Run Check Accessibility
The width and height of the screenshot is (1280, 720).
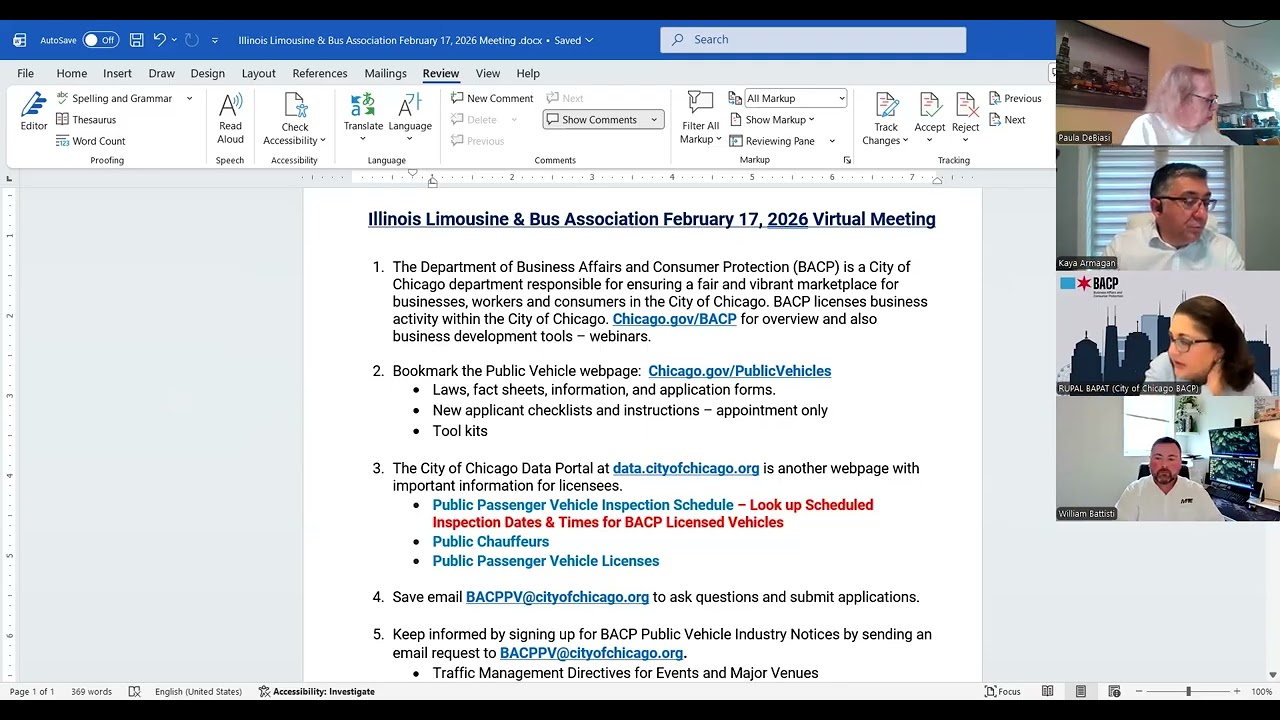pyautogui.click(x=294, y=119)
